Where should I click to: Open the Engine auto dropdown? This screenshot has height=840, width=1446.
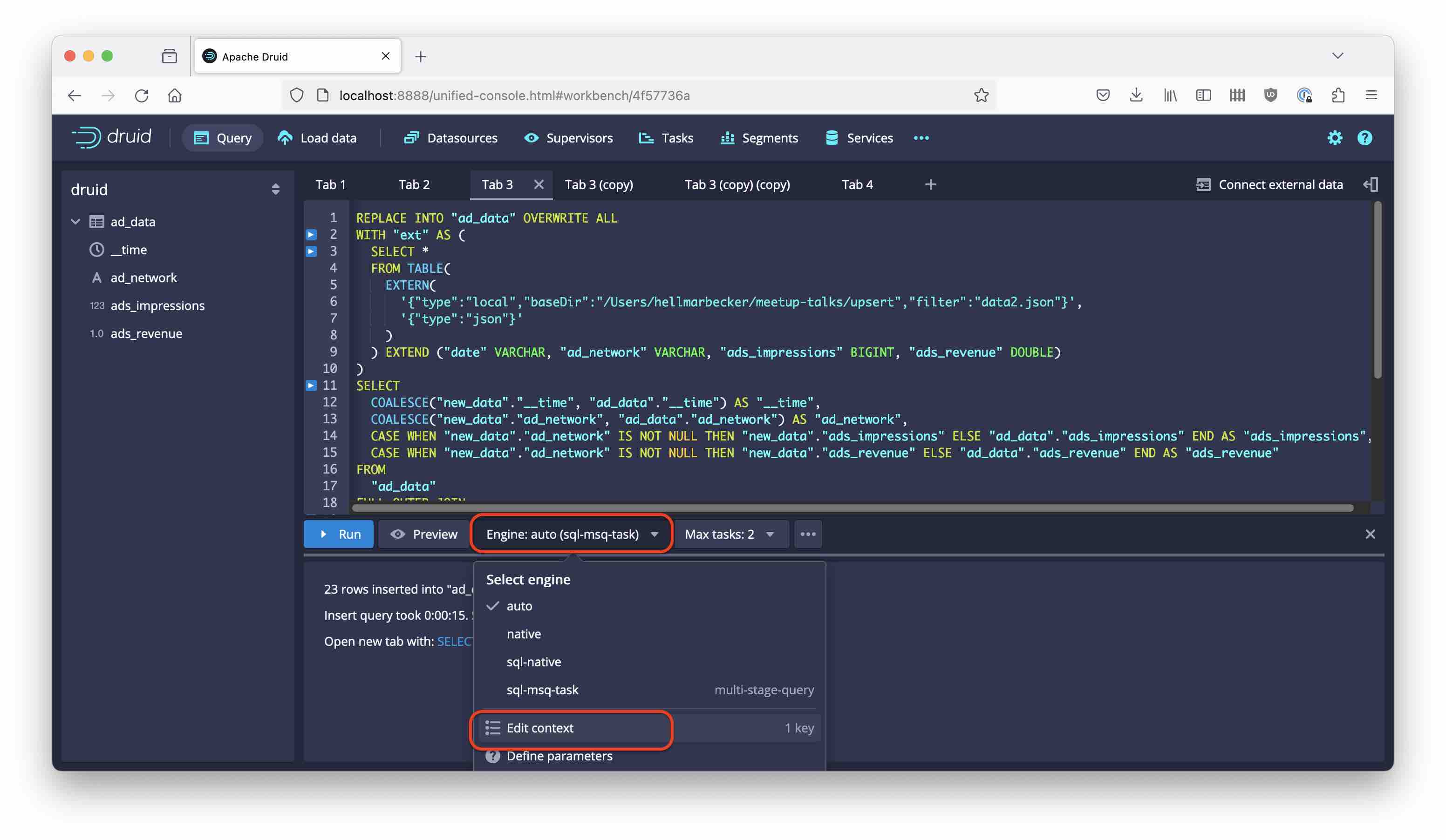pos(571,534)
